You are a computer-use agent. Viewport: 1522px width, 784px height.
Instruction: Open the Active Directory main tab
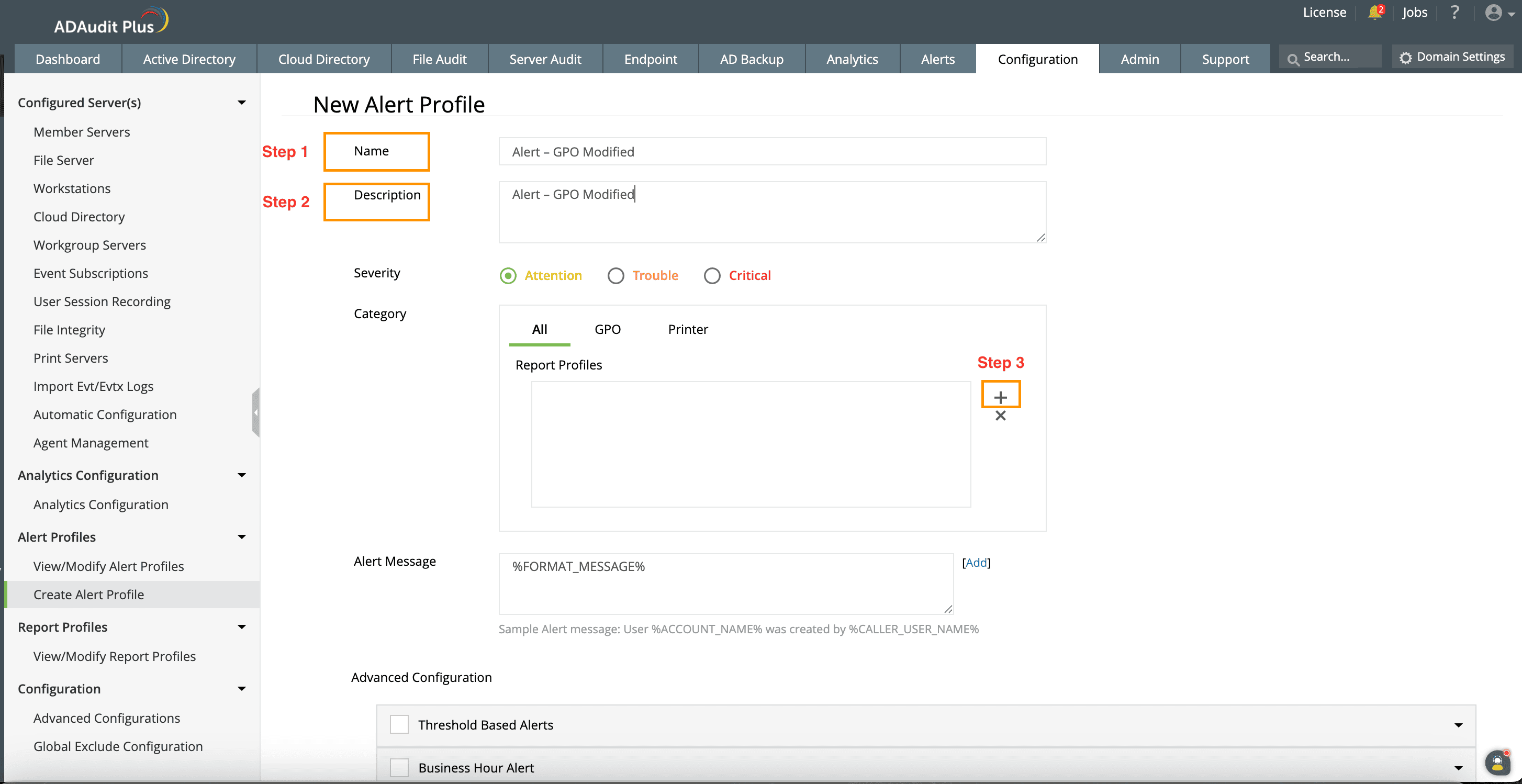click(189, 59)
